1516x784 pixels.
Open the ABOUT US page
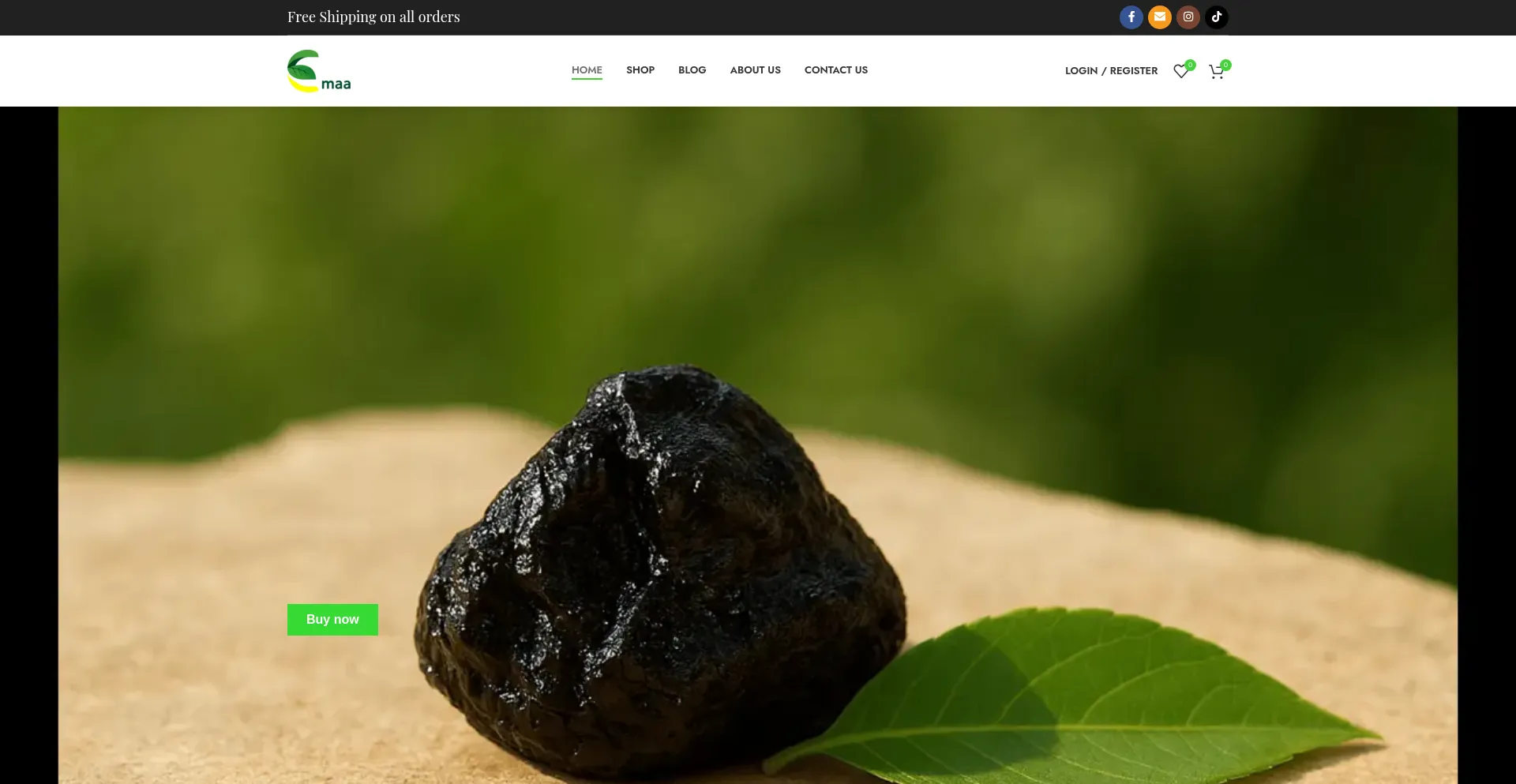pos(755,70)
